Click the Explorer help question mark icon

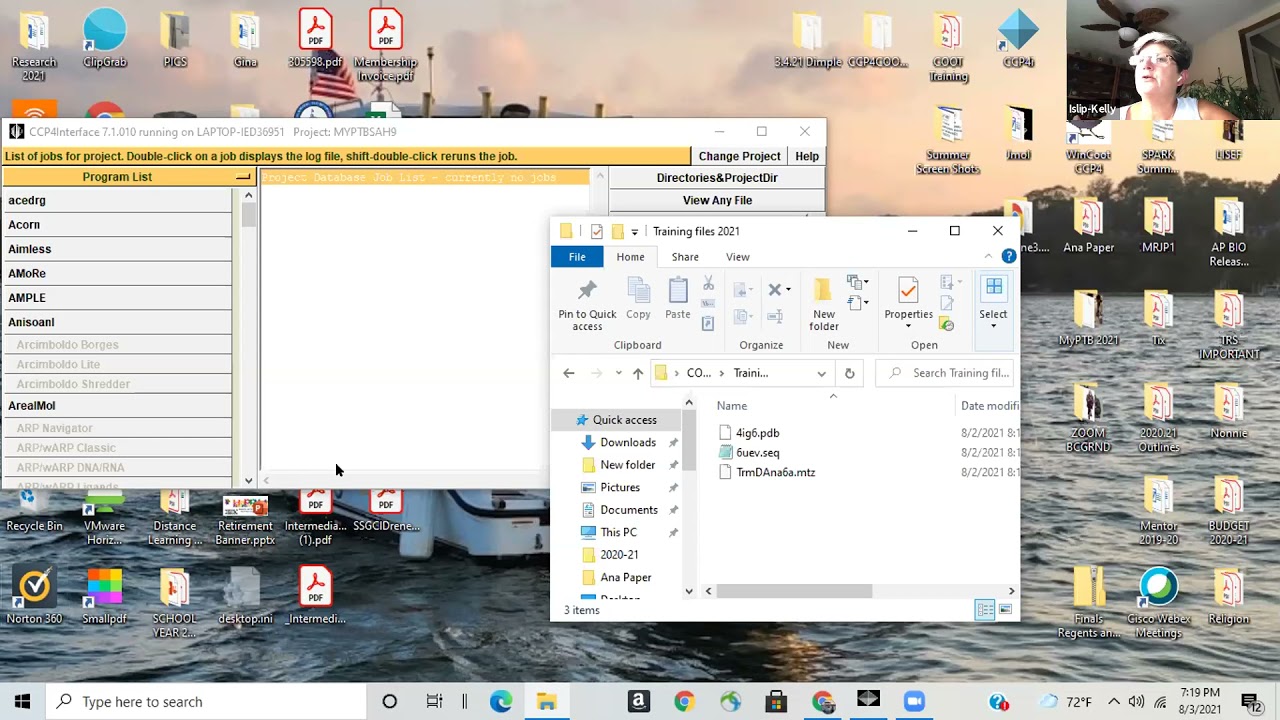click(1009, 257)
